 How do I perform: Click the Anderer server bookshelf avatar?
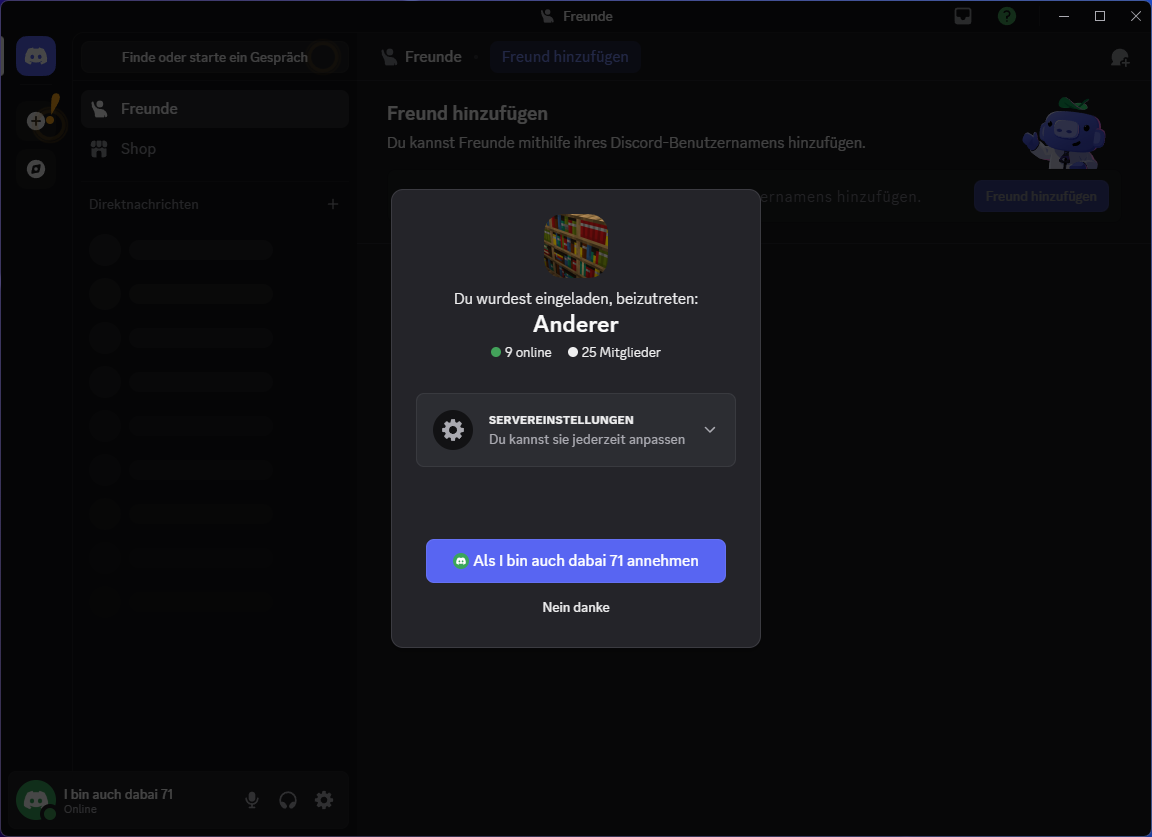point(576,245)
